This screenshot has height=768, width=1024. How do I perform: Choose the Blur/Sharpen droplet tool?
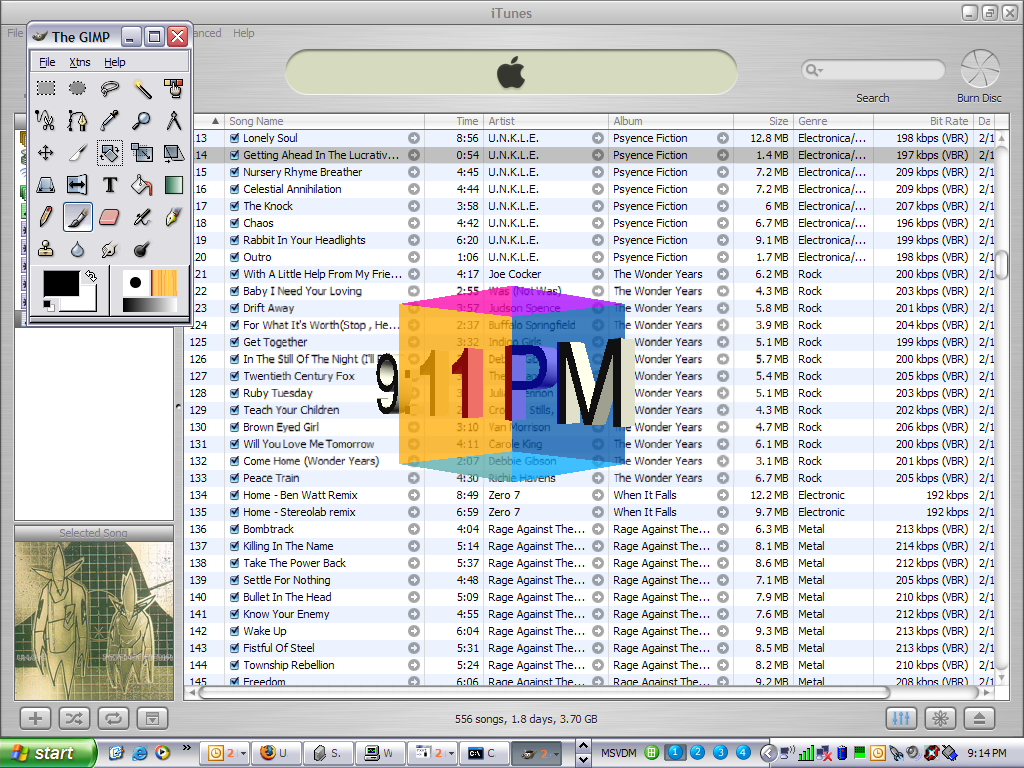click(78, 249)
